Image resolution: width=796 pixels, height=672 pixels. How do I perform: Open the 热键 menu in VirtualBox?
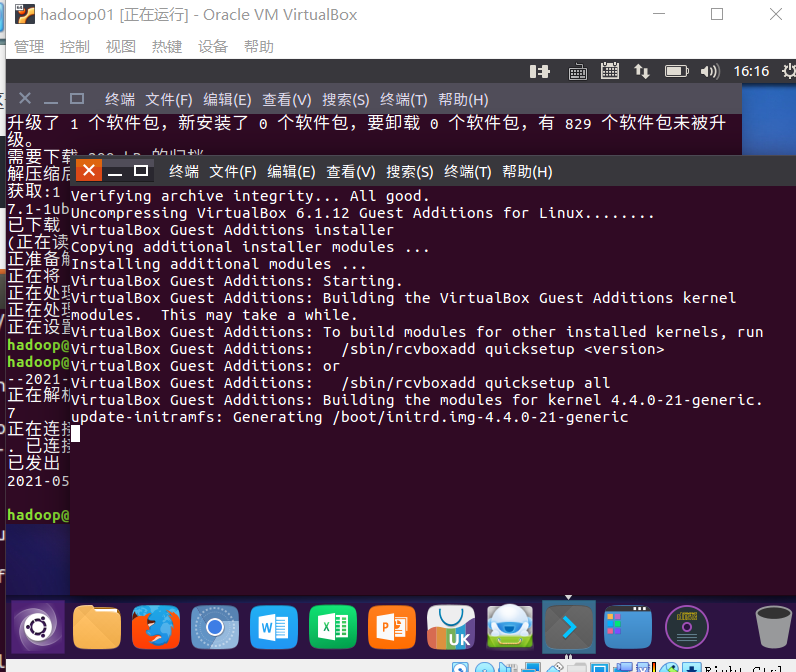(x=167, y=47)
